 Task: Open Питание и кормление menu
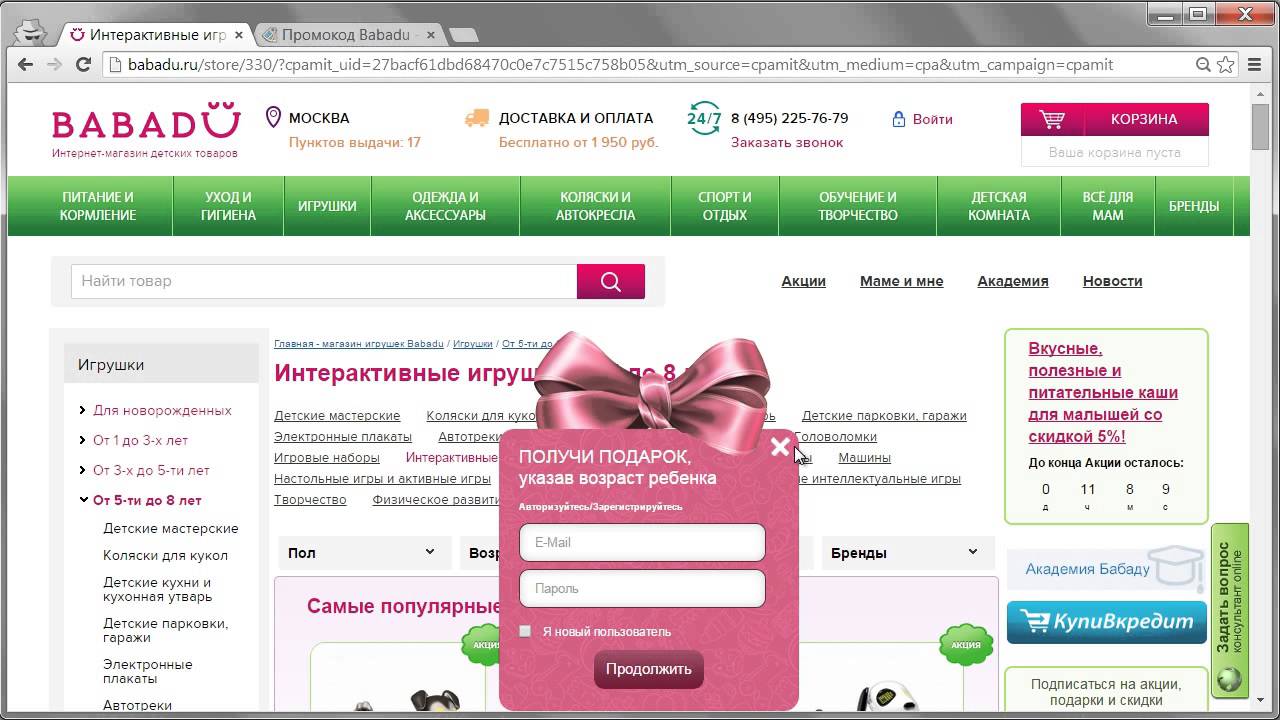[98, 206]
